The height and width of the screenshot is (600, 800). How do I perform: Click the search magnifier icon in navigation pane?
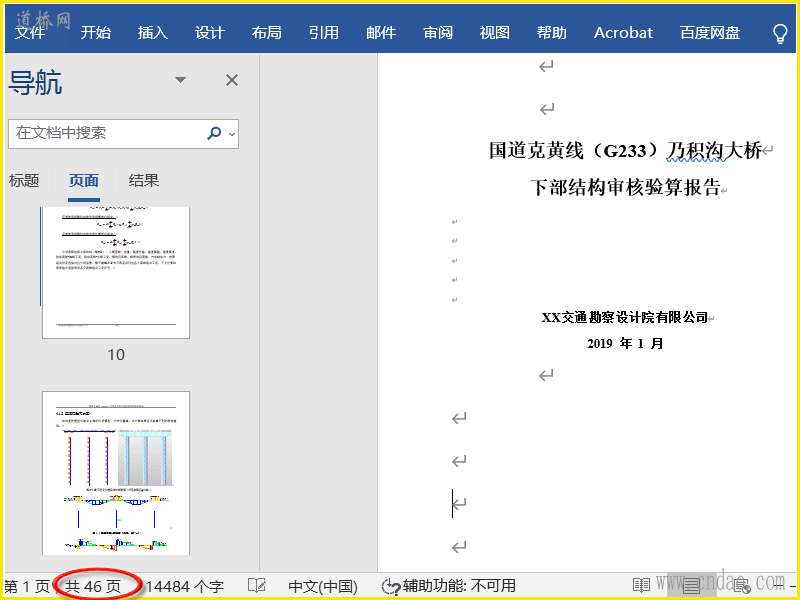(214, 133)
